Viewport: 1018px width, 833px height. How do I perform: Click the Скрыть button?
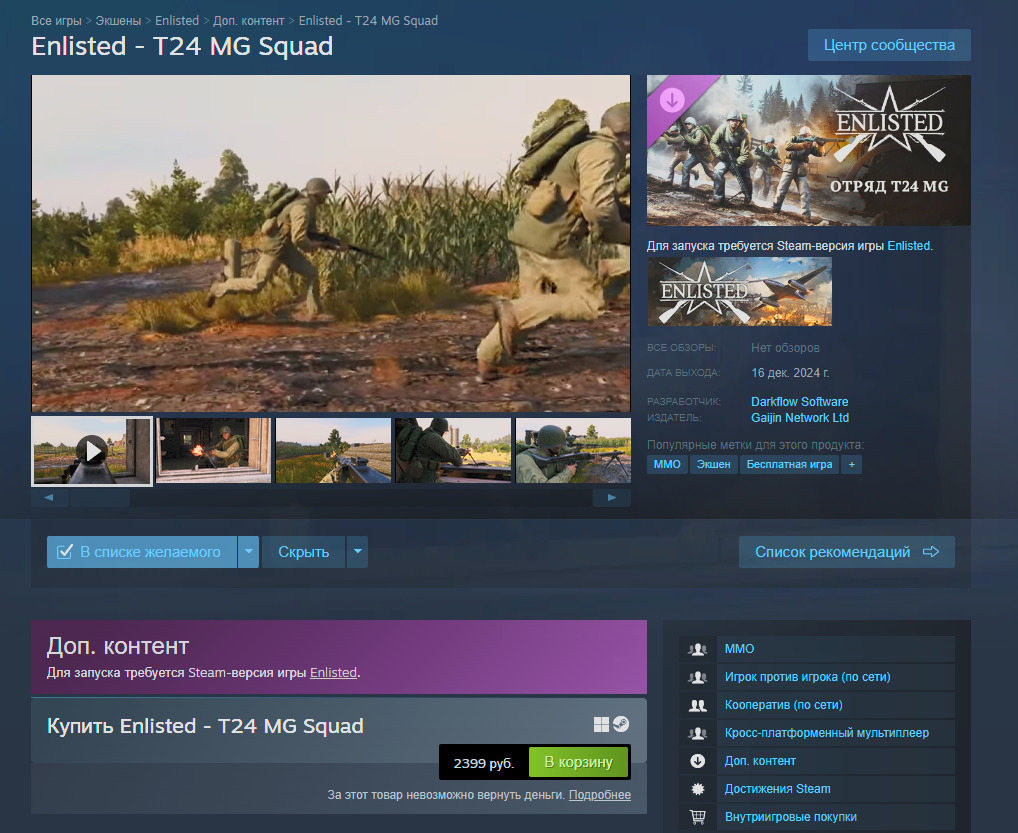tap(303, 552)
